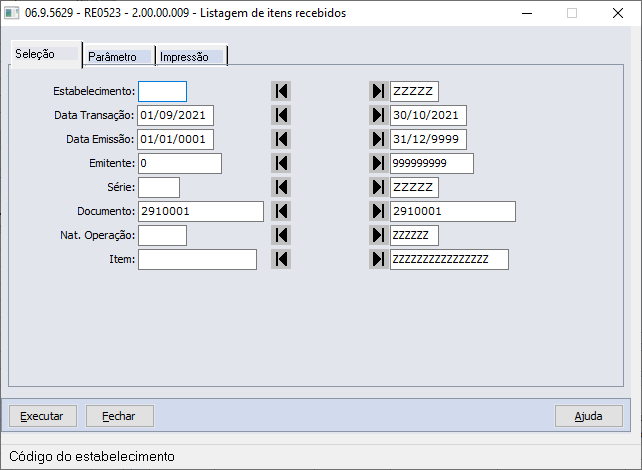Click the Documento label text

point(106,211)
